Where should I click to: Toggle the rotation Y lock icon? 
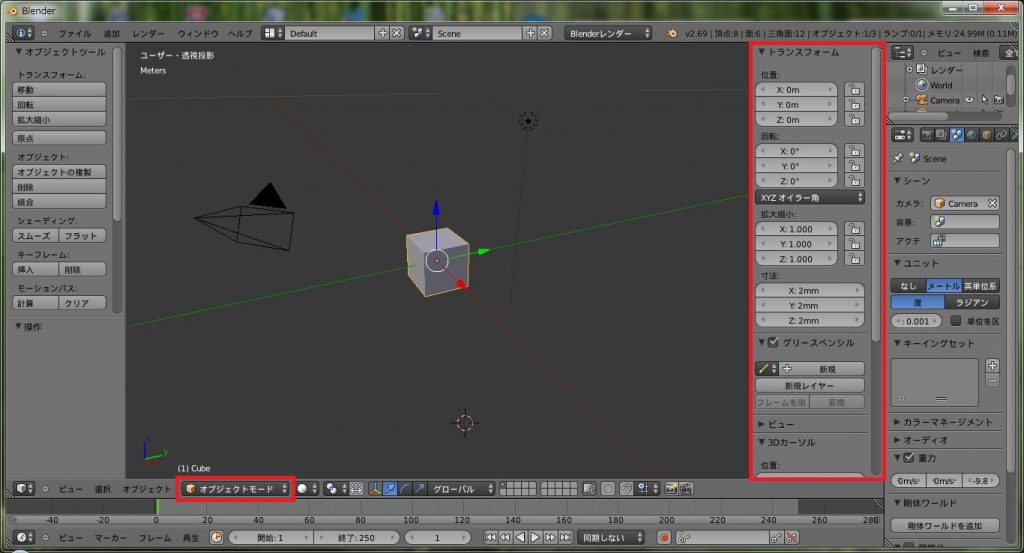point(854,166)
